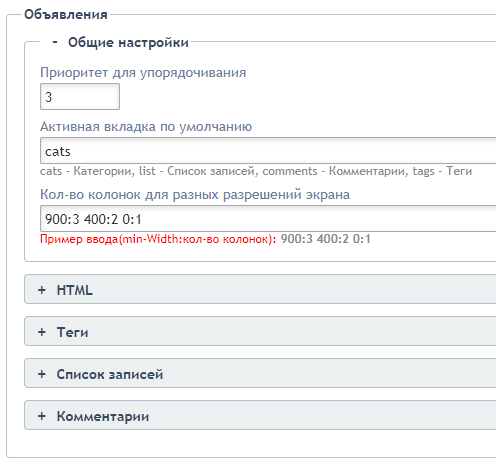
Task: Click the Приоритет для упорядочивания label
Action: click(143, 73)
